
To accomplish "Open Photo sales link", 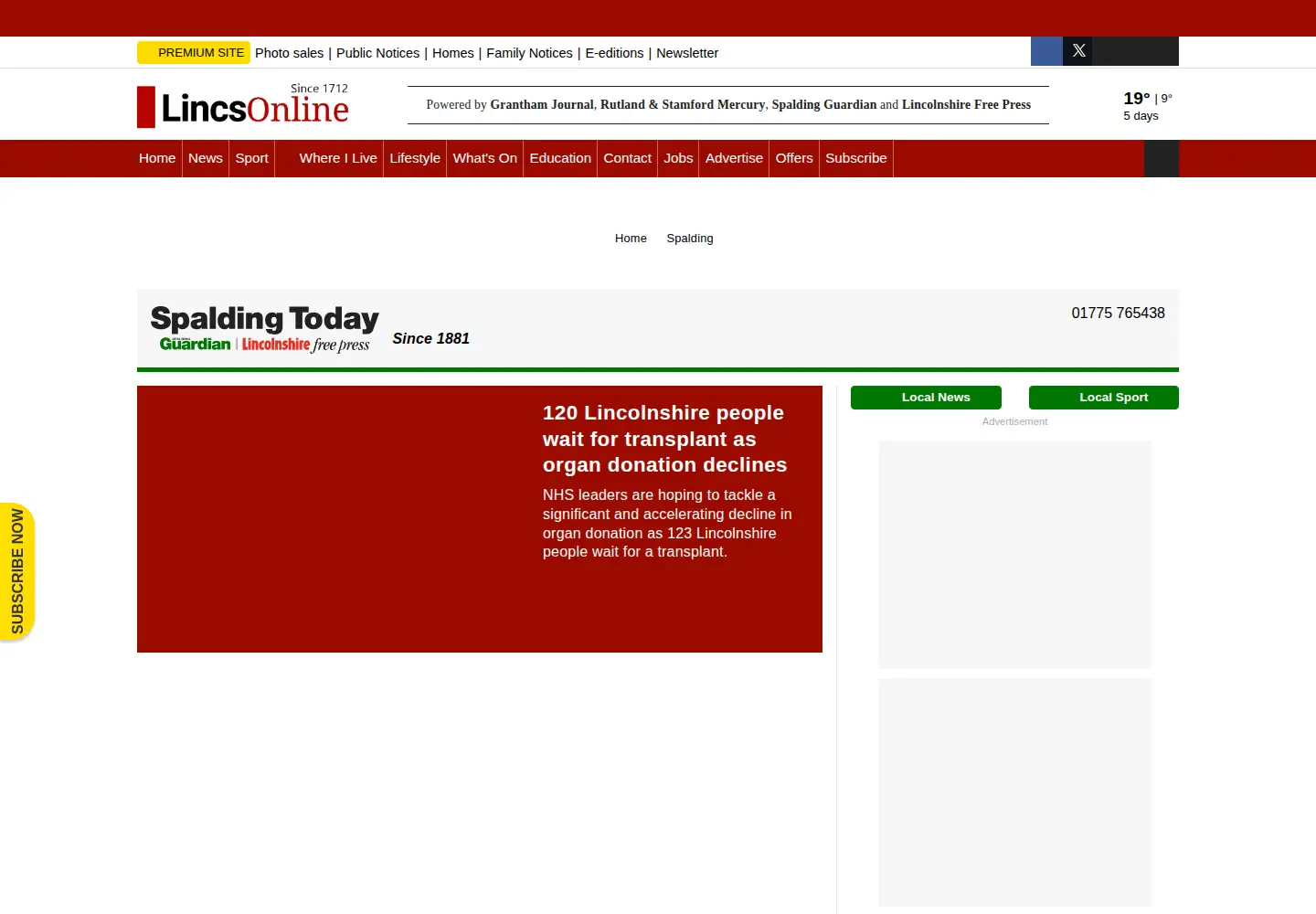I will tap(289, 53).
